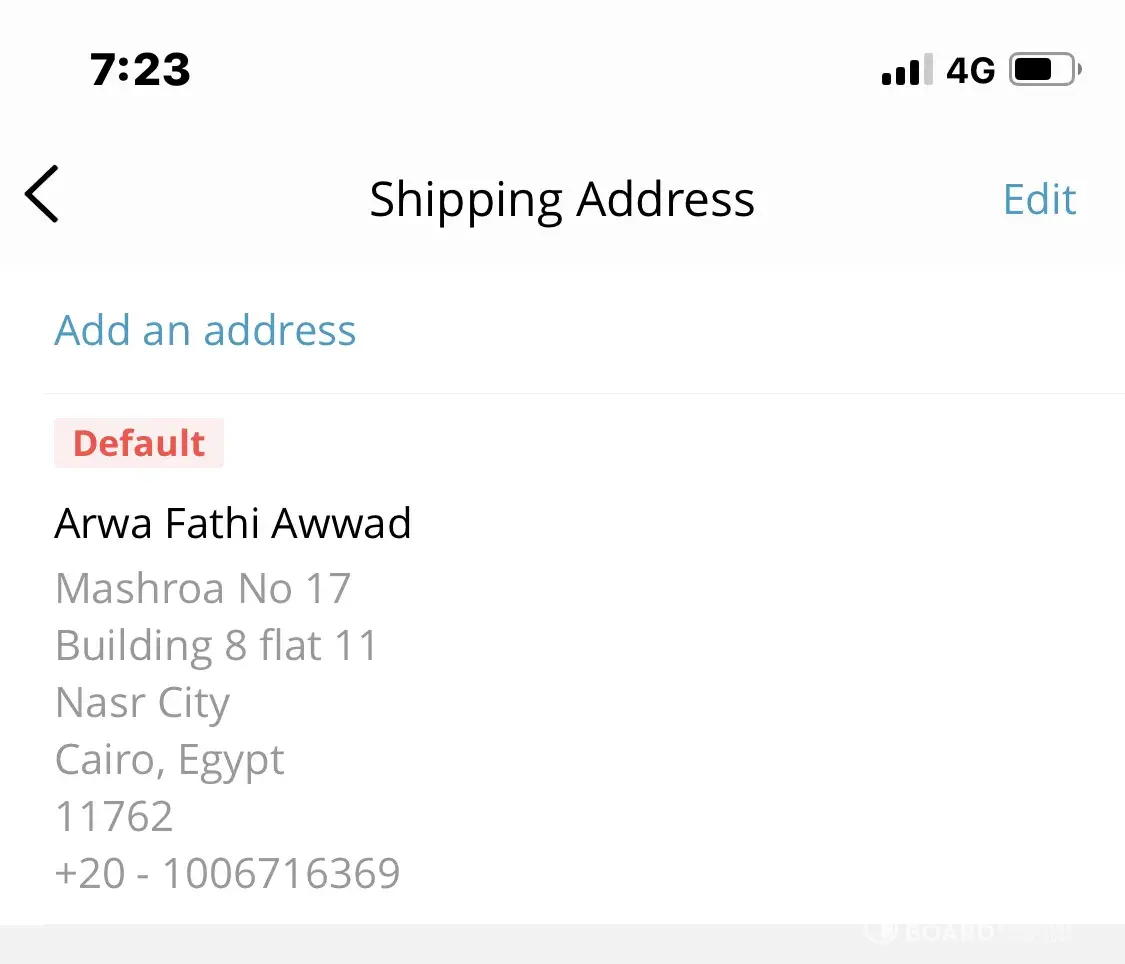Tap the 'Building 8 flat 11' line

[216, 645]
